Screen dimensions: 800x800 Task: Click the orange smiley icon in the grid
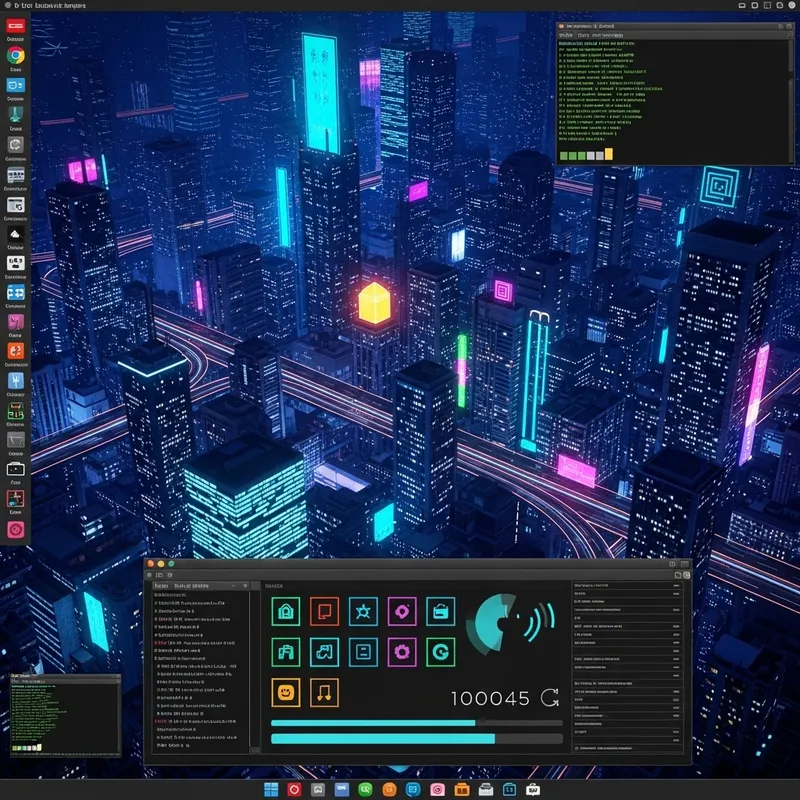click(x=284, y=693)
